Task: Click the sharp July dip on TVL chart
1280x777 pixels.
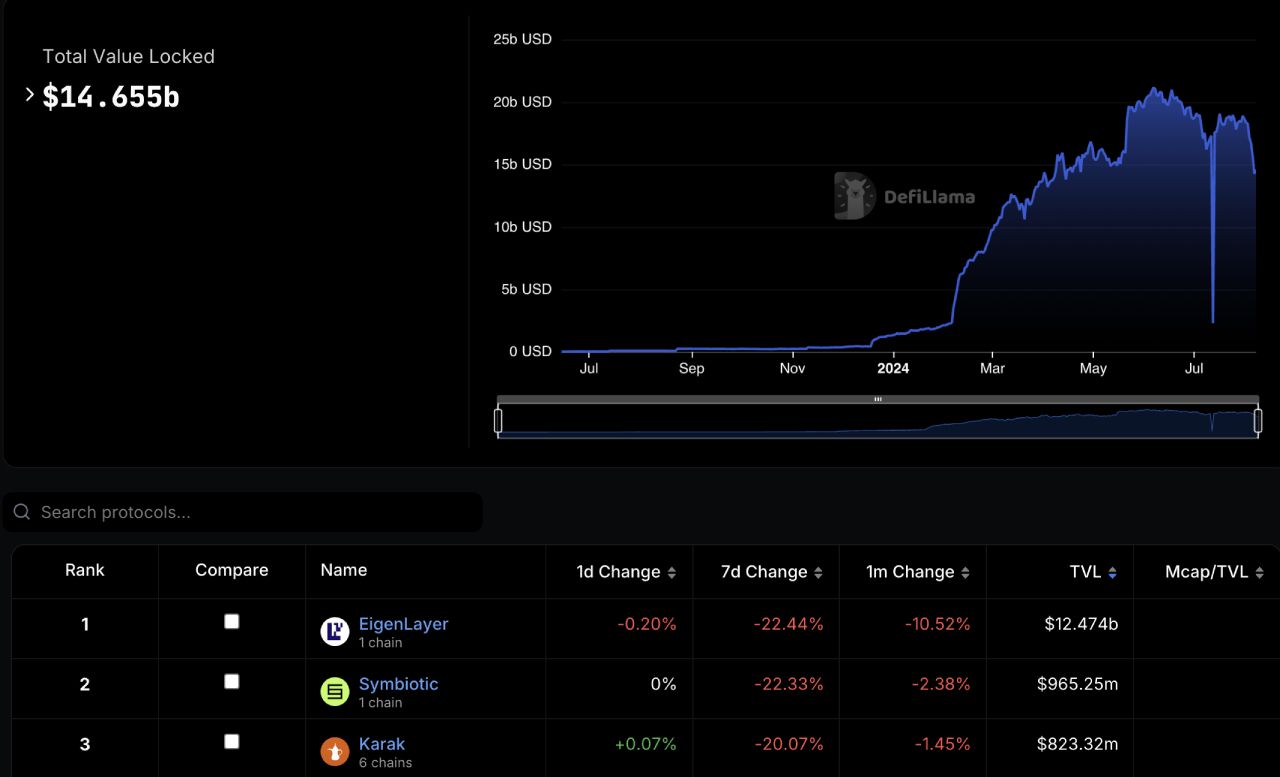Action: [1213, 321]
